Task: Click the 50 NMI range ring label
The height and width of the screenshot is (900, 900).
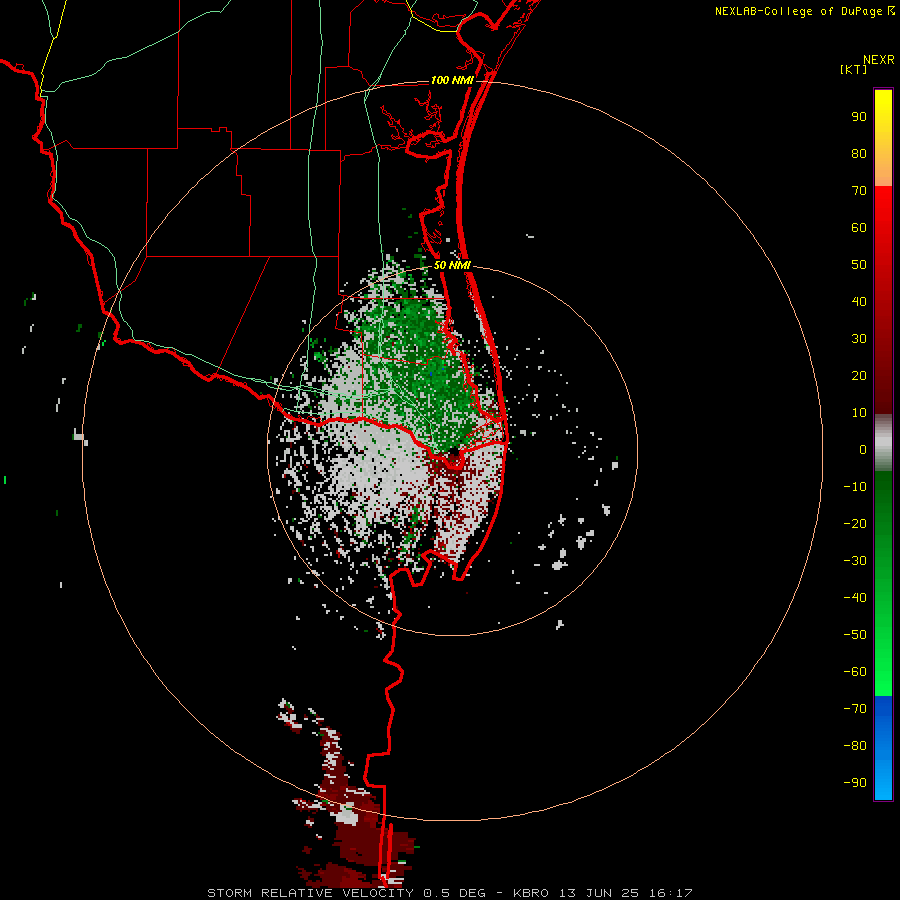Action: coord(452,265)
